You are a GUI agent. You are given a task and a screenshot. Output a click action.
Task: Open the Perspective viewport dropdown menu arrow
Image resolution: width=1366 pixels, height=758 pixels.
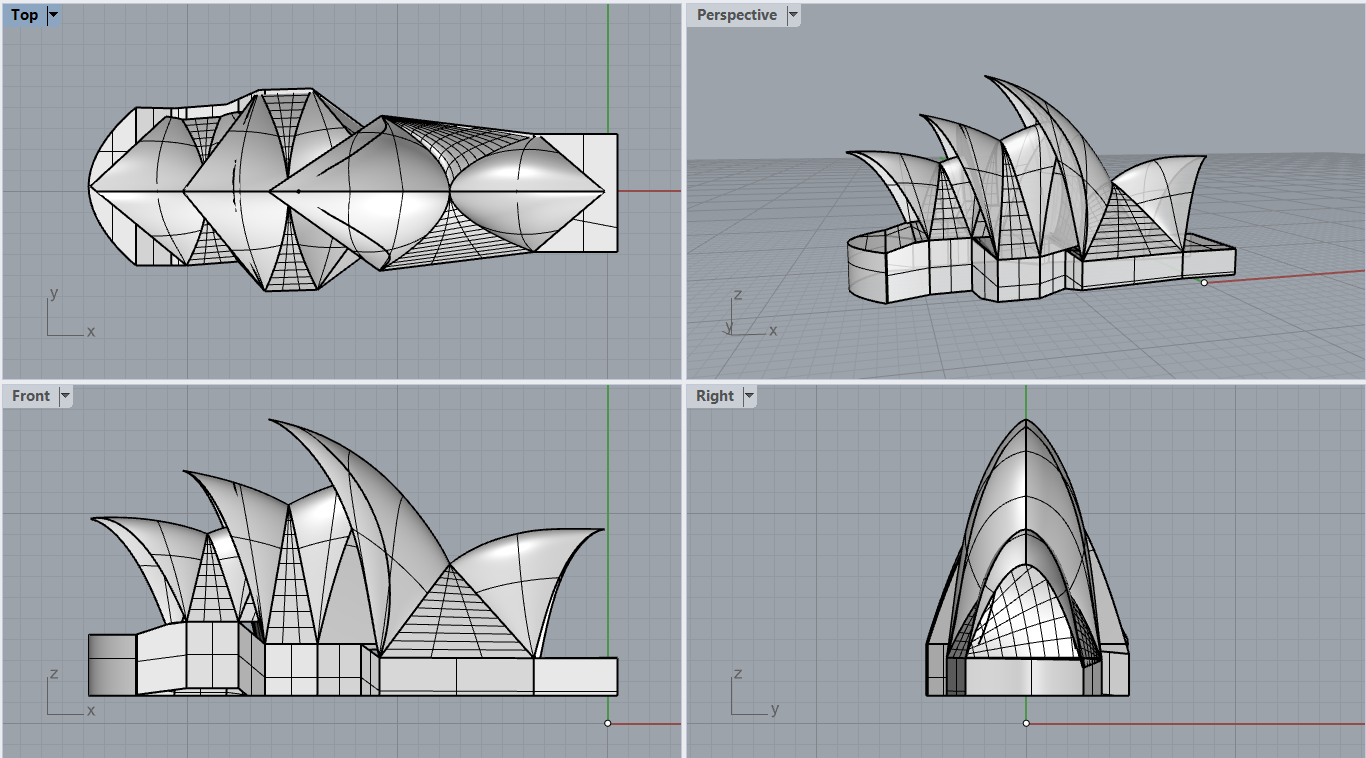pos(793,15)
